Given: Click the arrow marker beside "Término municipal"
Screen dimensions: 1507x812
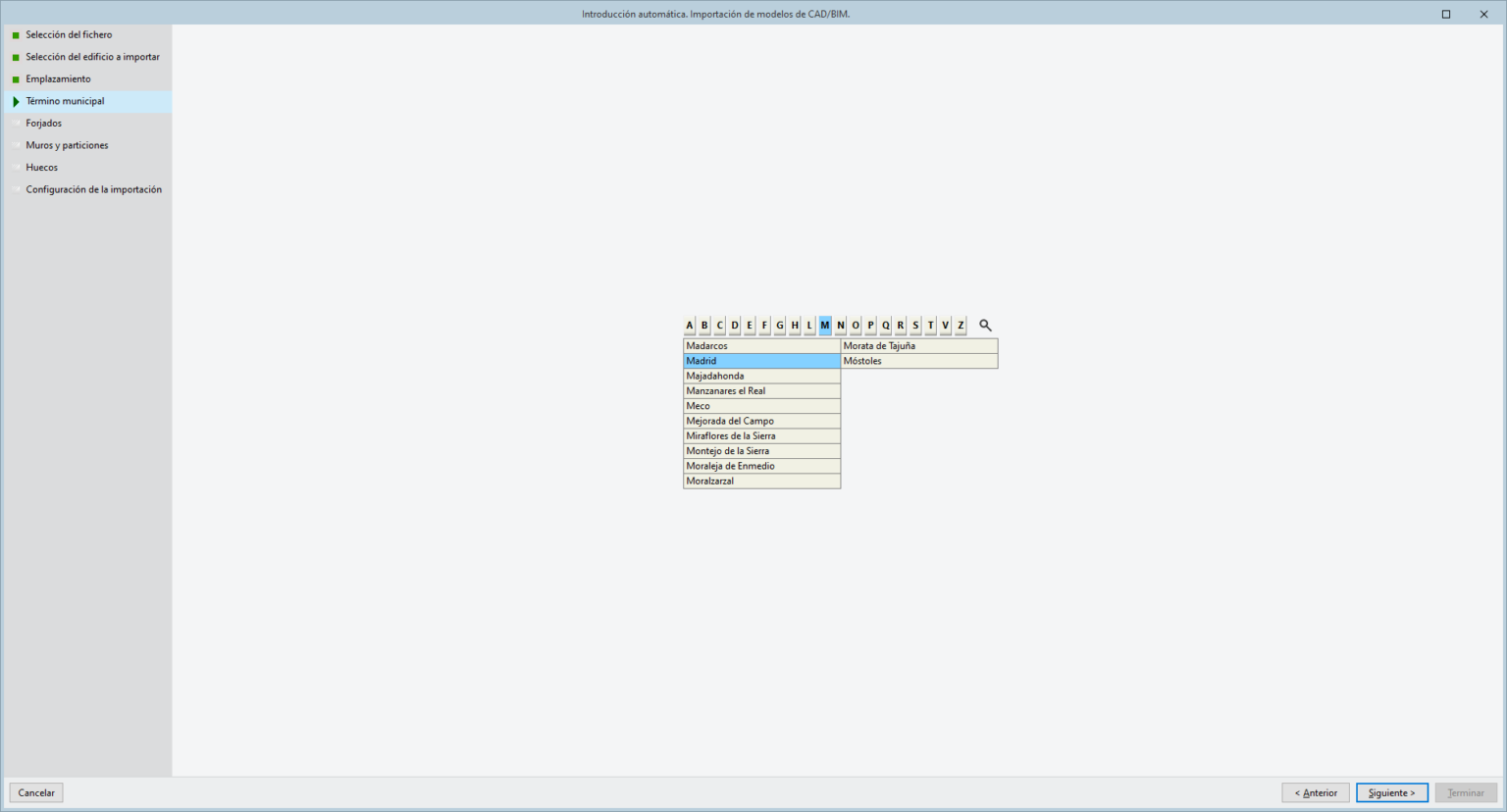Looking at the screenshot, I should point(17,100).
